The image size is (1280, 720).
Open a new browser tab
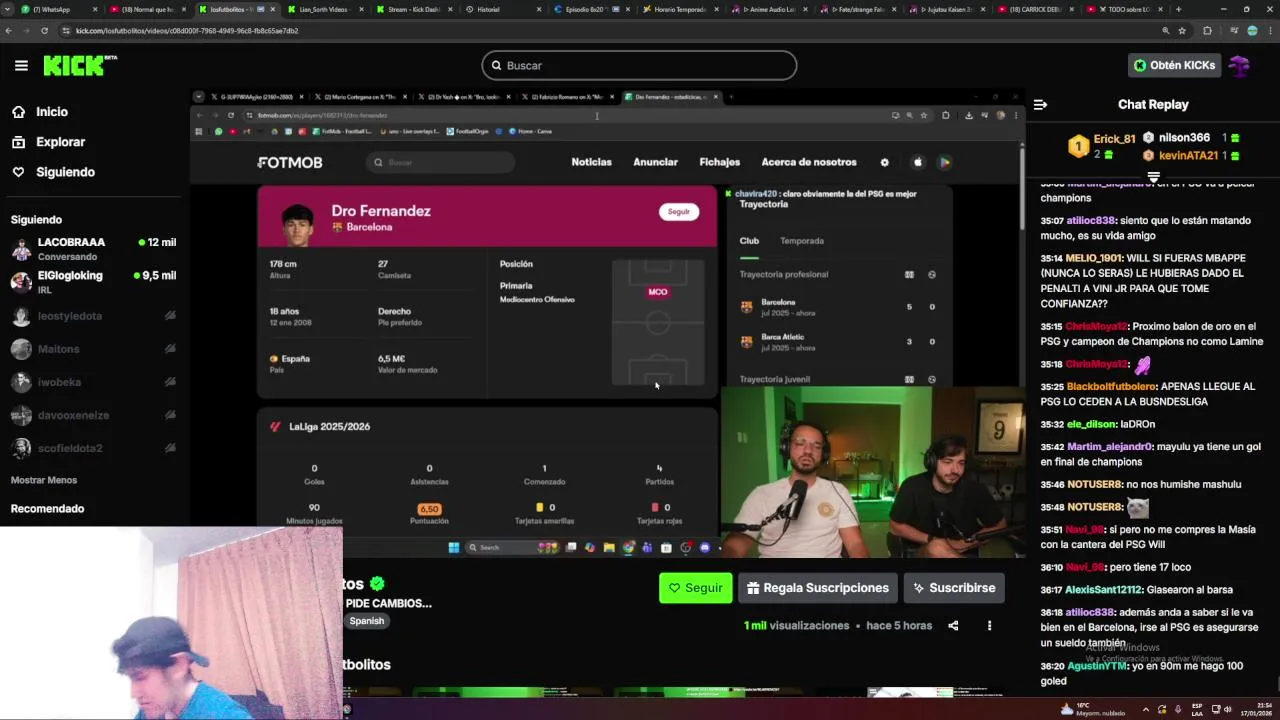(1178, 9)
